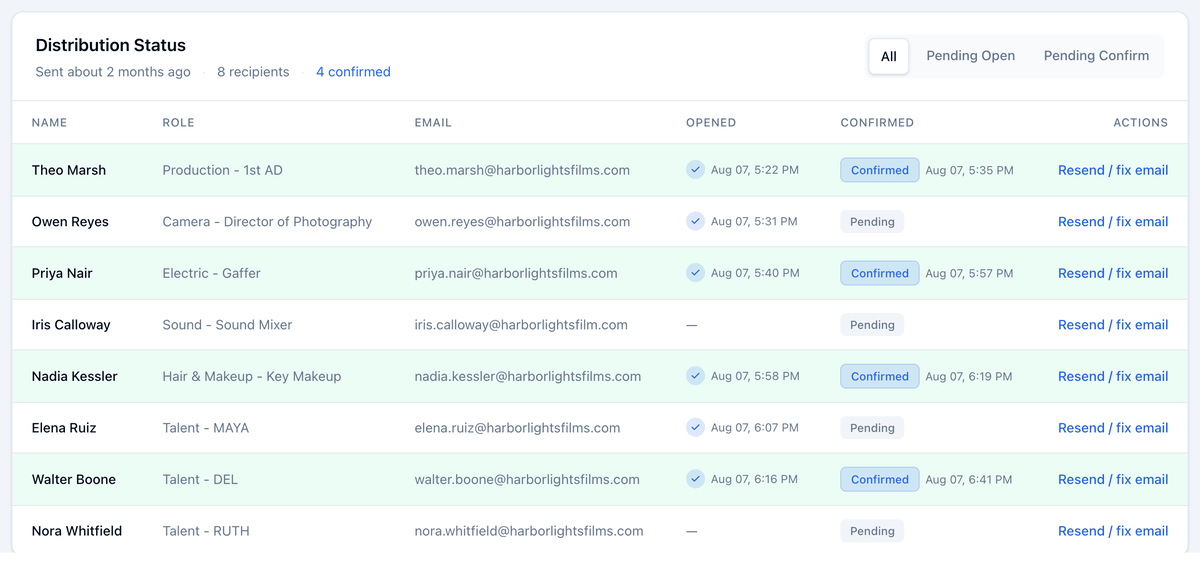The width and height of the screenshot is (1200, 568).
Task: Resend or fix email for Theo Marsh
Action: click(1113, 170)
